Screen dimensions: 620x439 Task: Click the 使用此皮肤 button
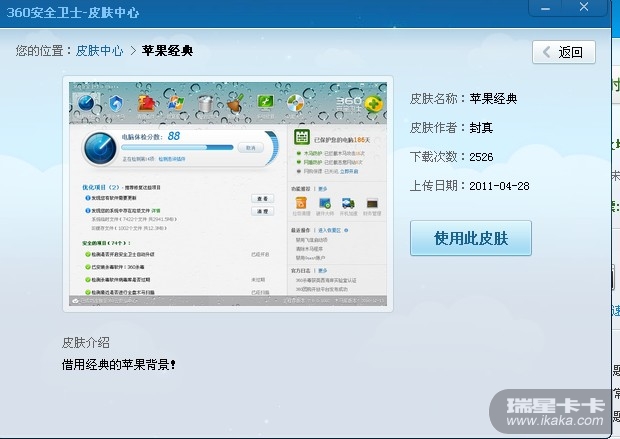(471, 238)
